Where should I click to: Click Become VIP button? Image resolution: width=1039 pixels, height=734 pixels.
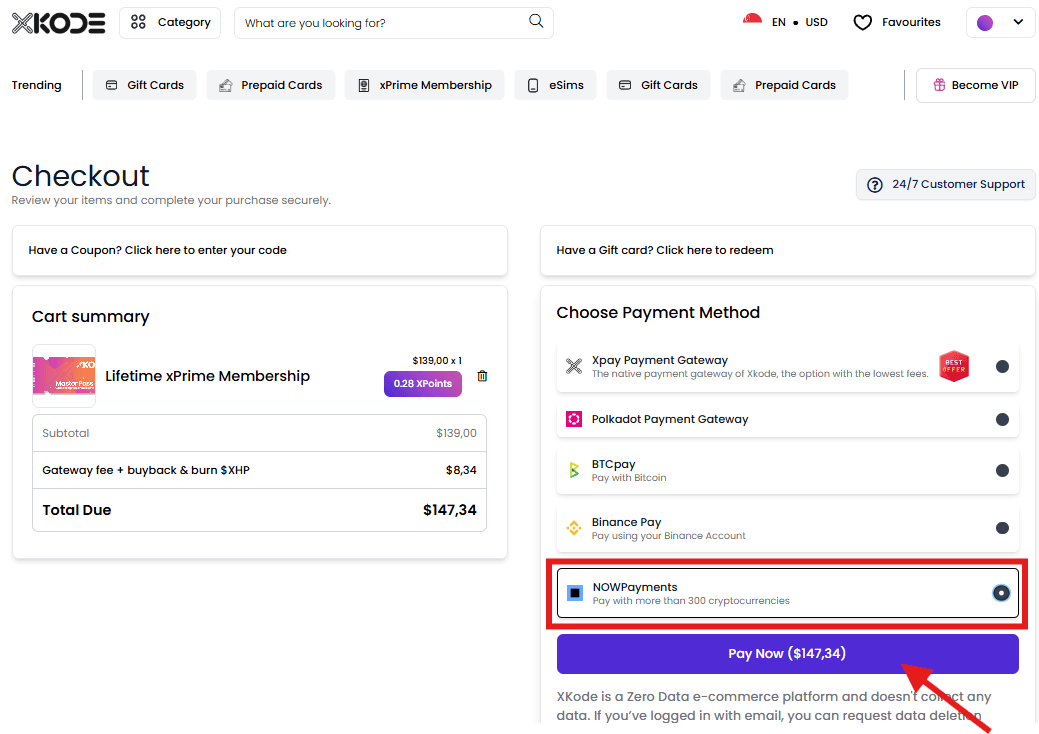point(975,85)
